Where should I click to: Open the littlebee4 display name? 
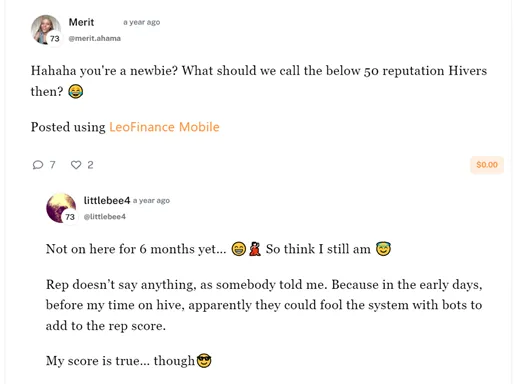click(x=107, y=200)
